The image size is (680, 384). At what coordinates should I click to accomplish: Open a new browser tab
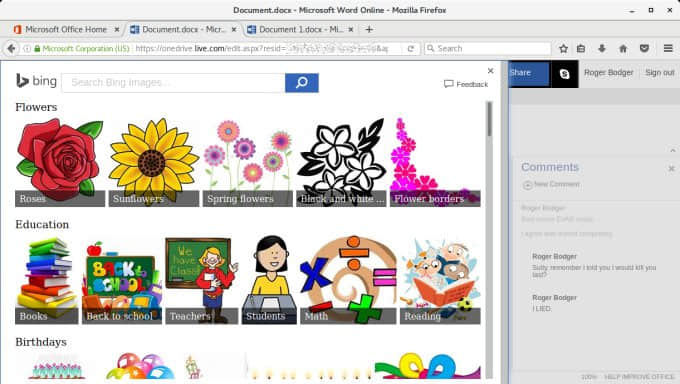pyautogui.click(x=369, y=30)
